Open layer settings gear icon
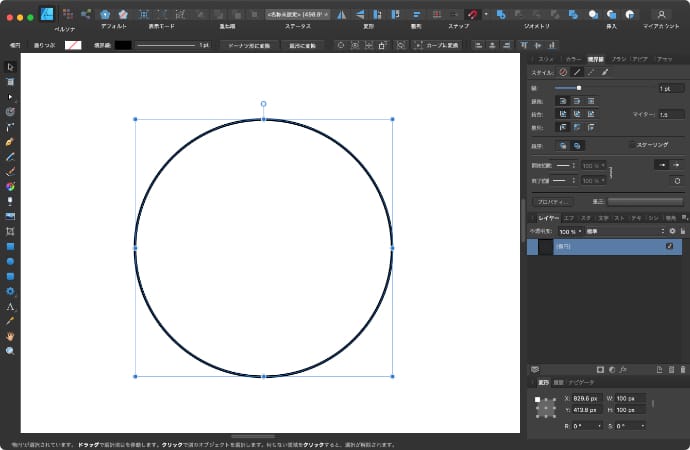The height and width of the screenshot is (450, 690). coord(672,230)
